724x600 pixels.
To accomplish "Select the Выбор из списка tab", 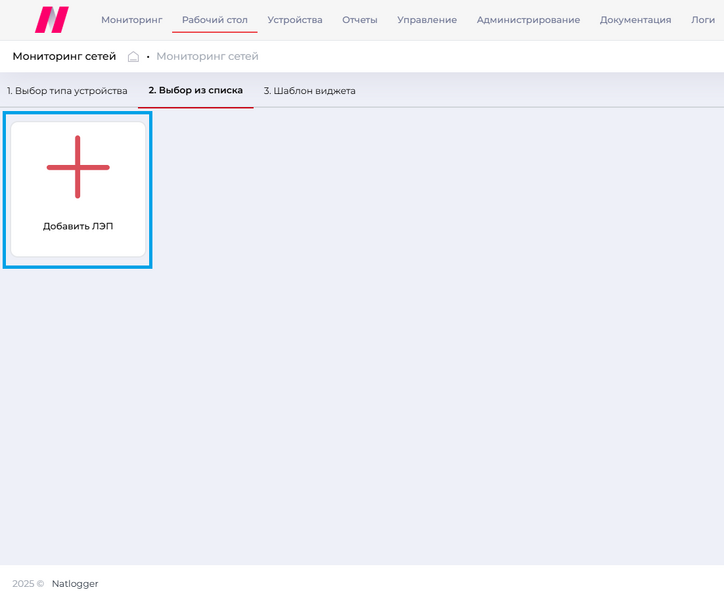I will point(196,91).
